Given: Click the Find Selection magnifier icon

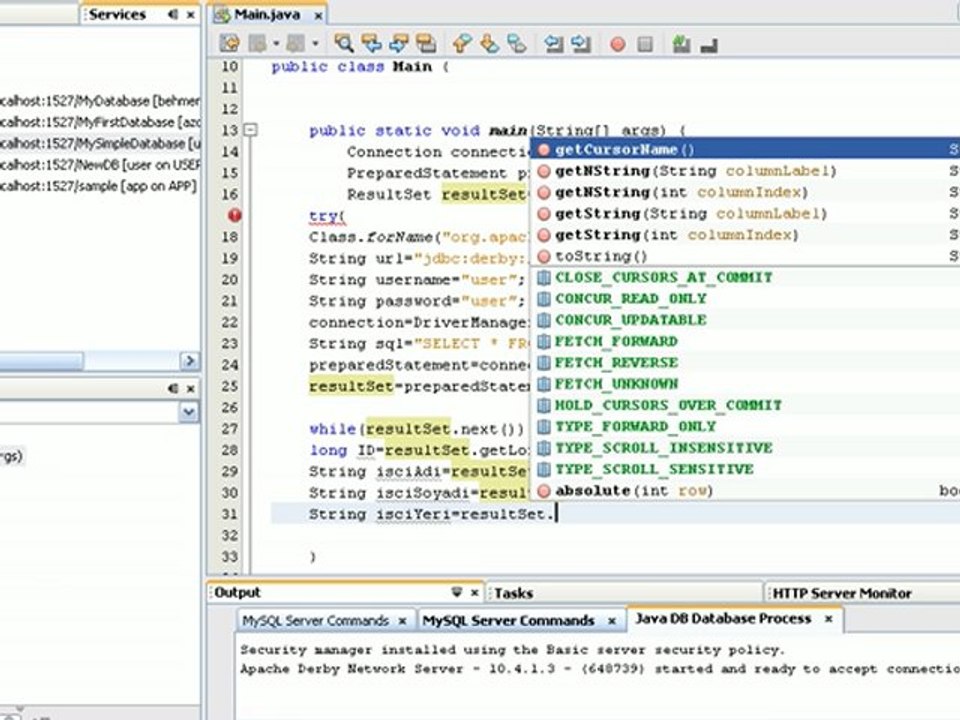Looking at the screenshot, I should [x=343, y=43].
